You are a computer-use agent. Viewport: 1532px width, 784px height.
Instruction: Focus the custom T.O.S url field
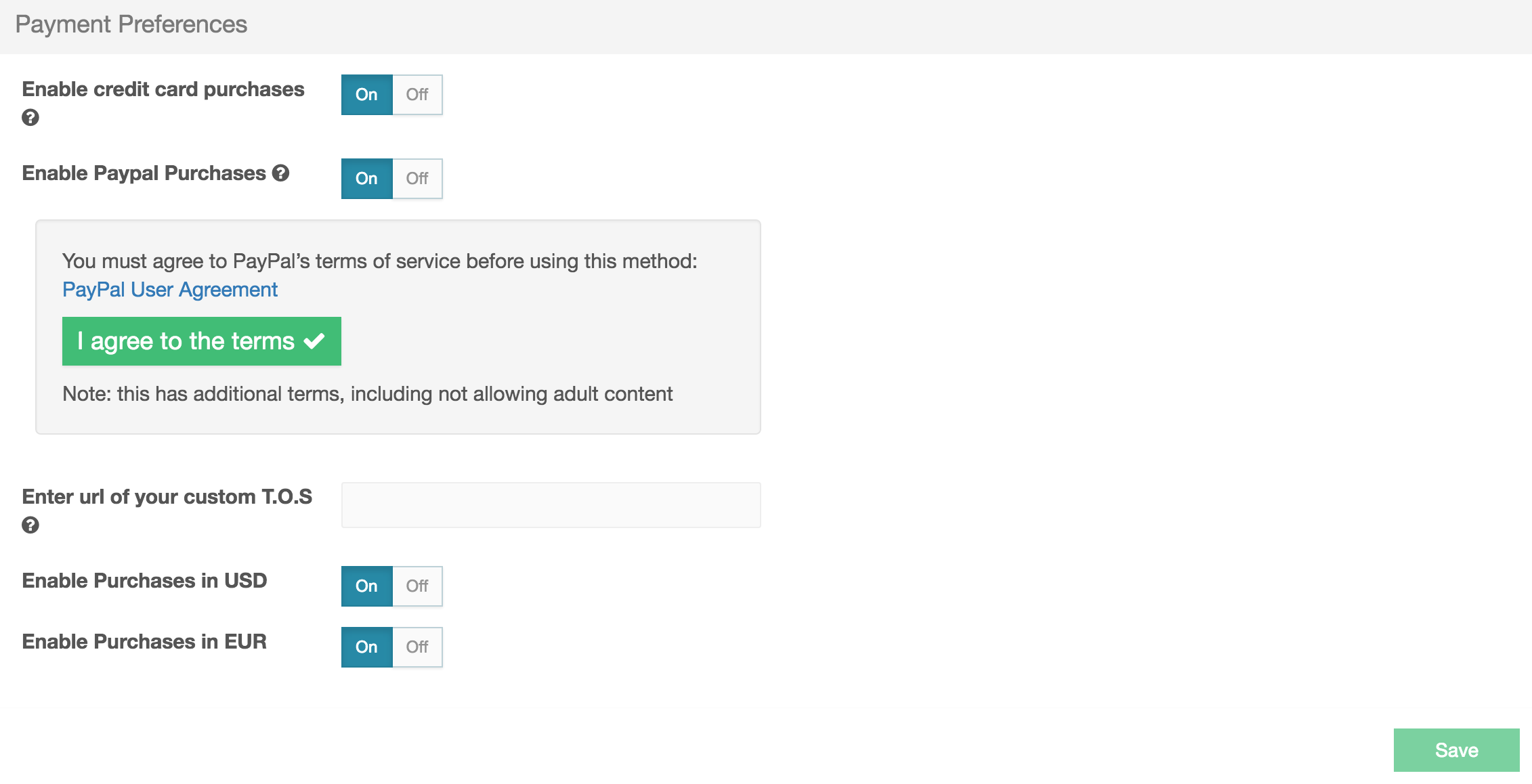(x=551, y=505)
